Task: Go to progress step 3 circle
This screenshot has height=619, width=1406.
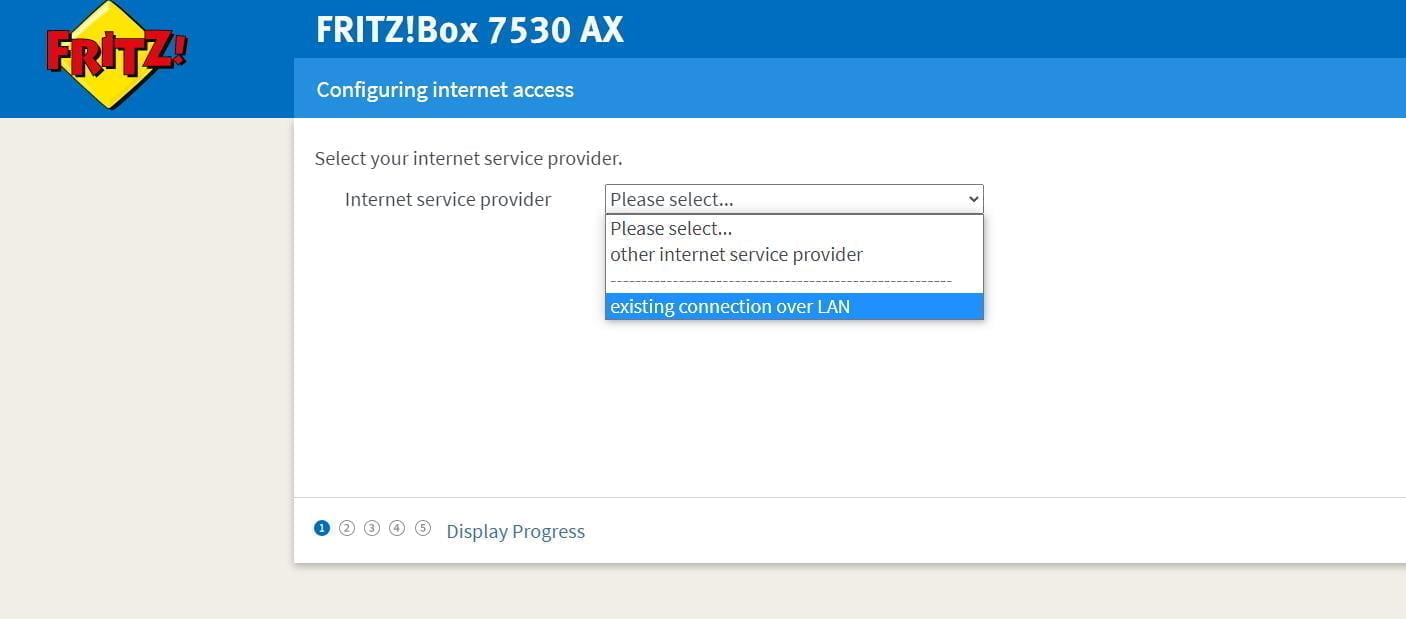Action: pyautogui.click(x=372, y=528)
